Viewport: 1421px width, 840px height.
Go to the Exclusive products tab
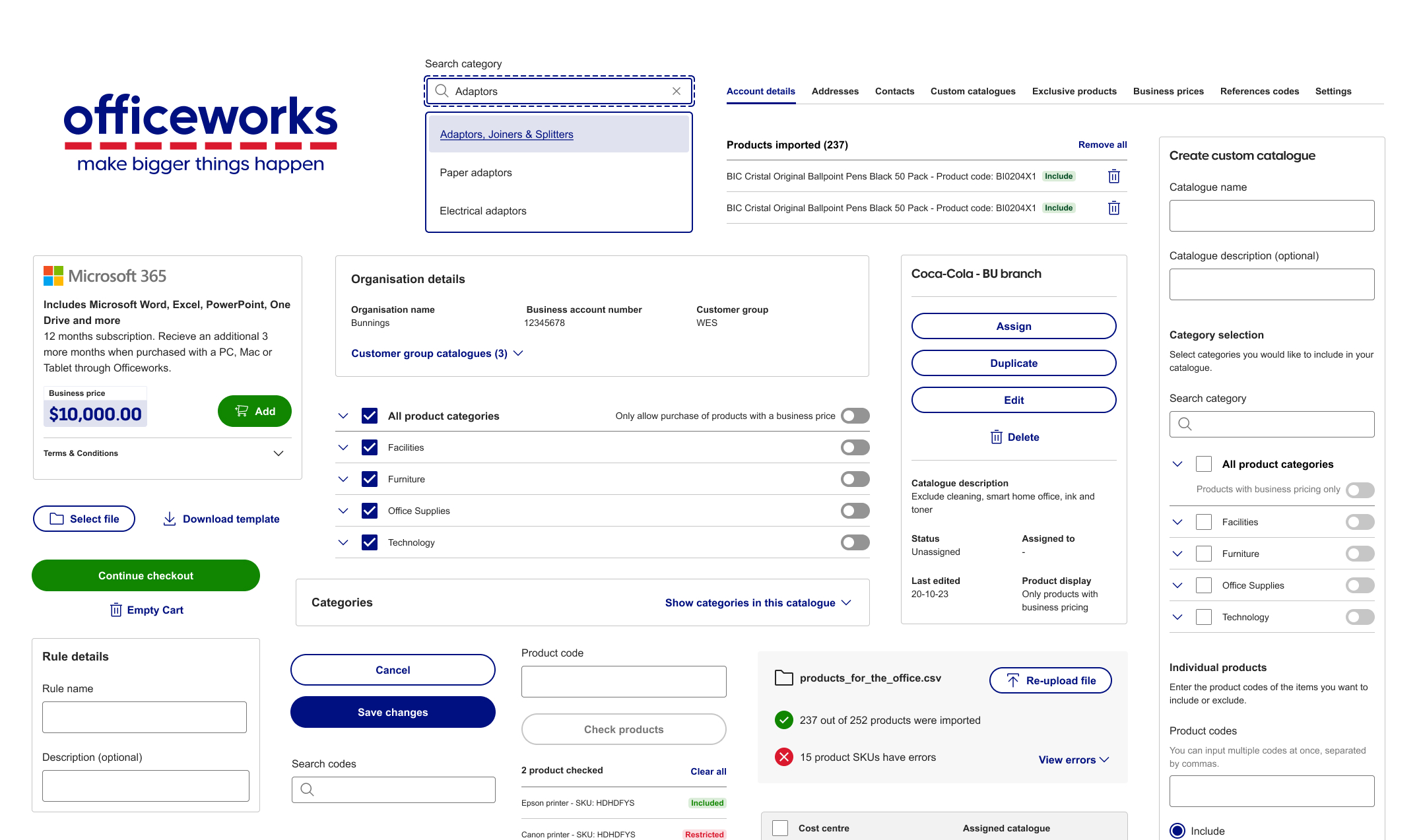pos(1074,91)
